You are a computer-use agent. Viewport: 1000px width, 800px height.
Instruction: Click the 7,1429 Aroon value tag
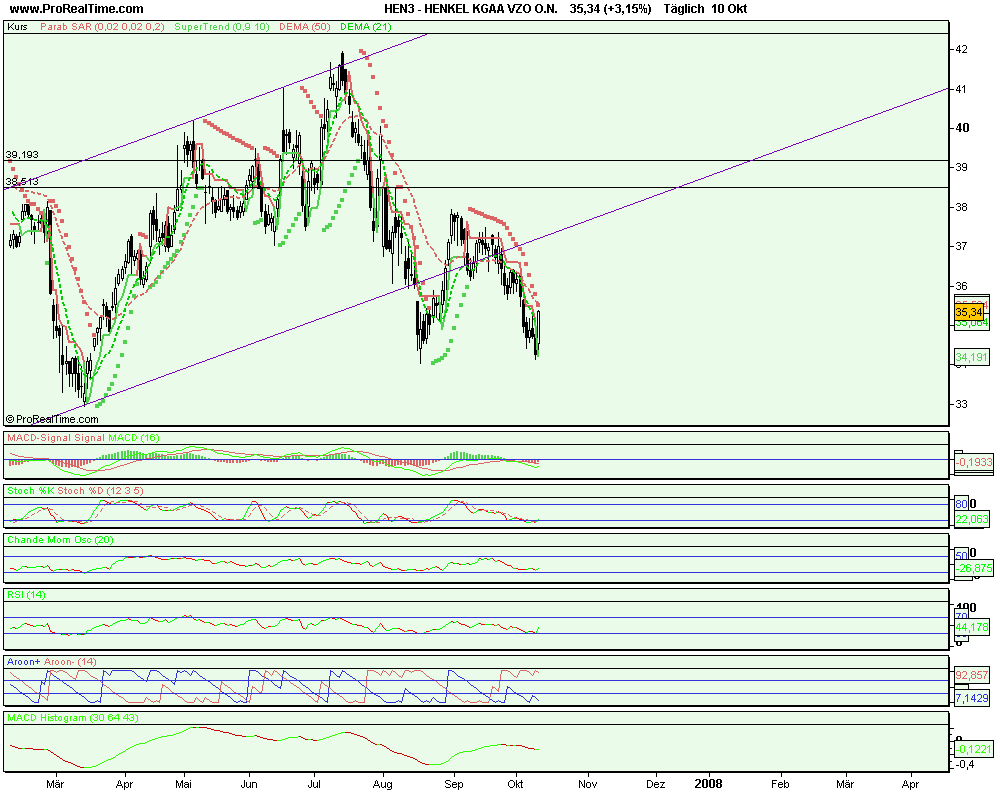tap(972, 699)
